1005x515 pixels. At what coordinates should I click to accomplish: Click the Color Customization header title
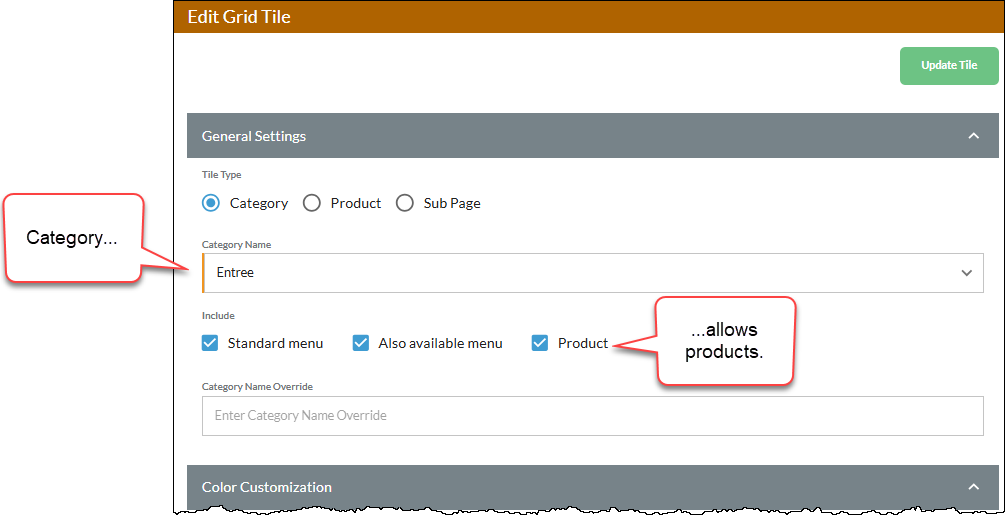(267, 487)
